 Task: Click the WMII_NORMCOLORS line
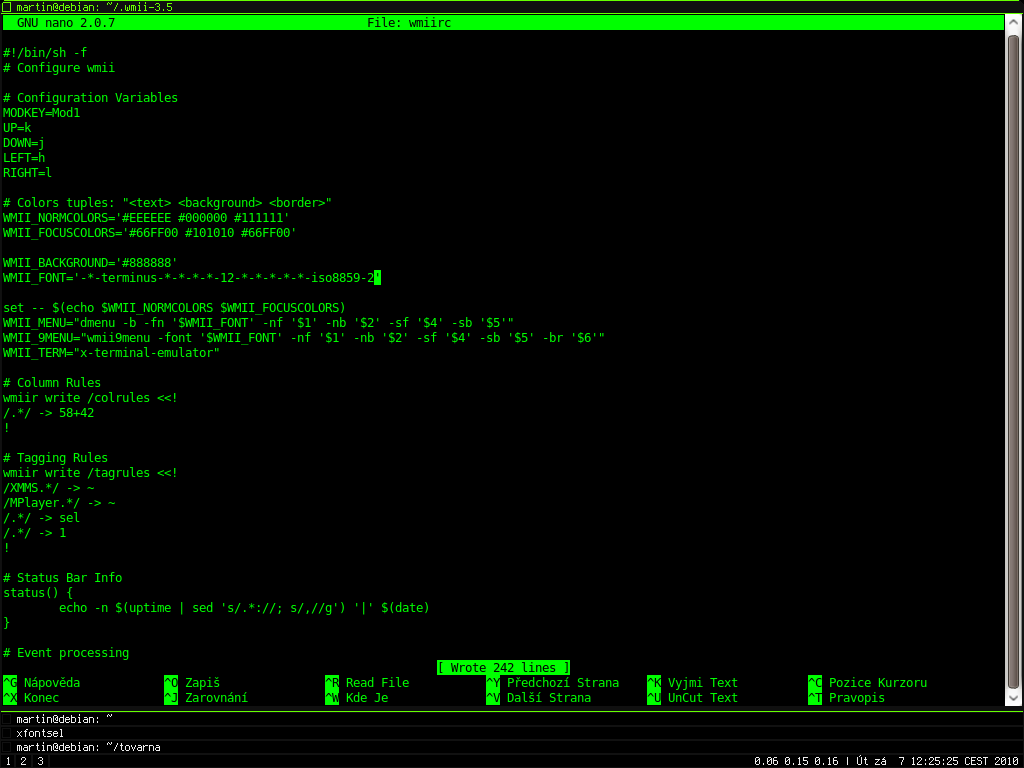pos(146,218)
